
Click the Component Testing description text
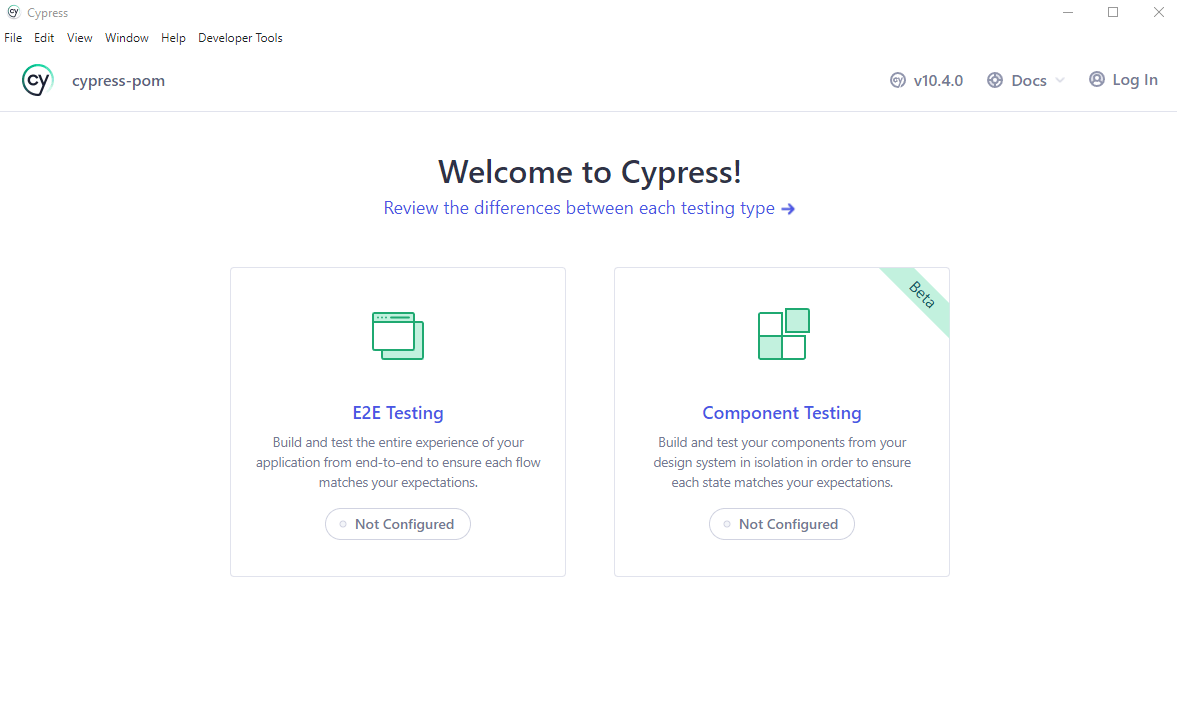point(782,462)
